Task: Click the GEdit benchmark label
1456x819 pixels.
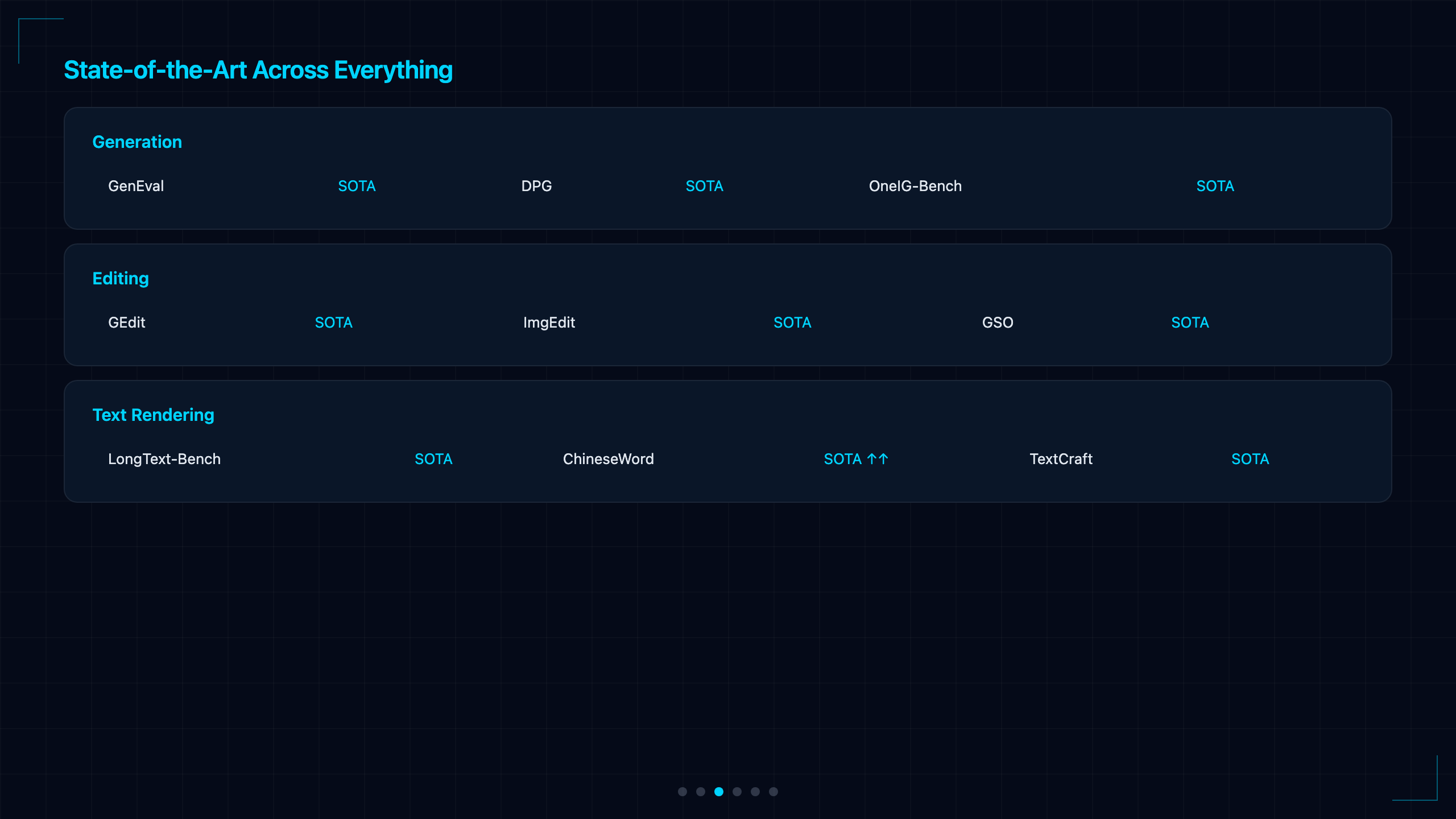Action: [x=127, y=322]
